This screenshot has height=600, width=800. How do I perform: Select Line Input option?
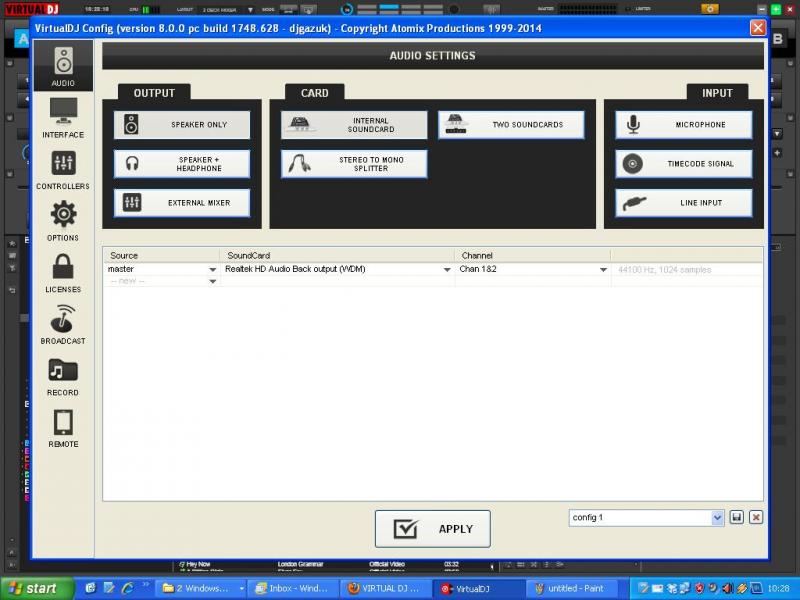pos(684,203)
